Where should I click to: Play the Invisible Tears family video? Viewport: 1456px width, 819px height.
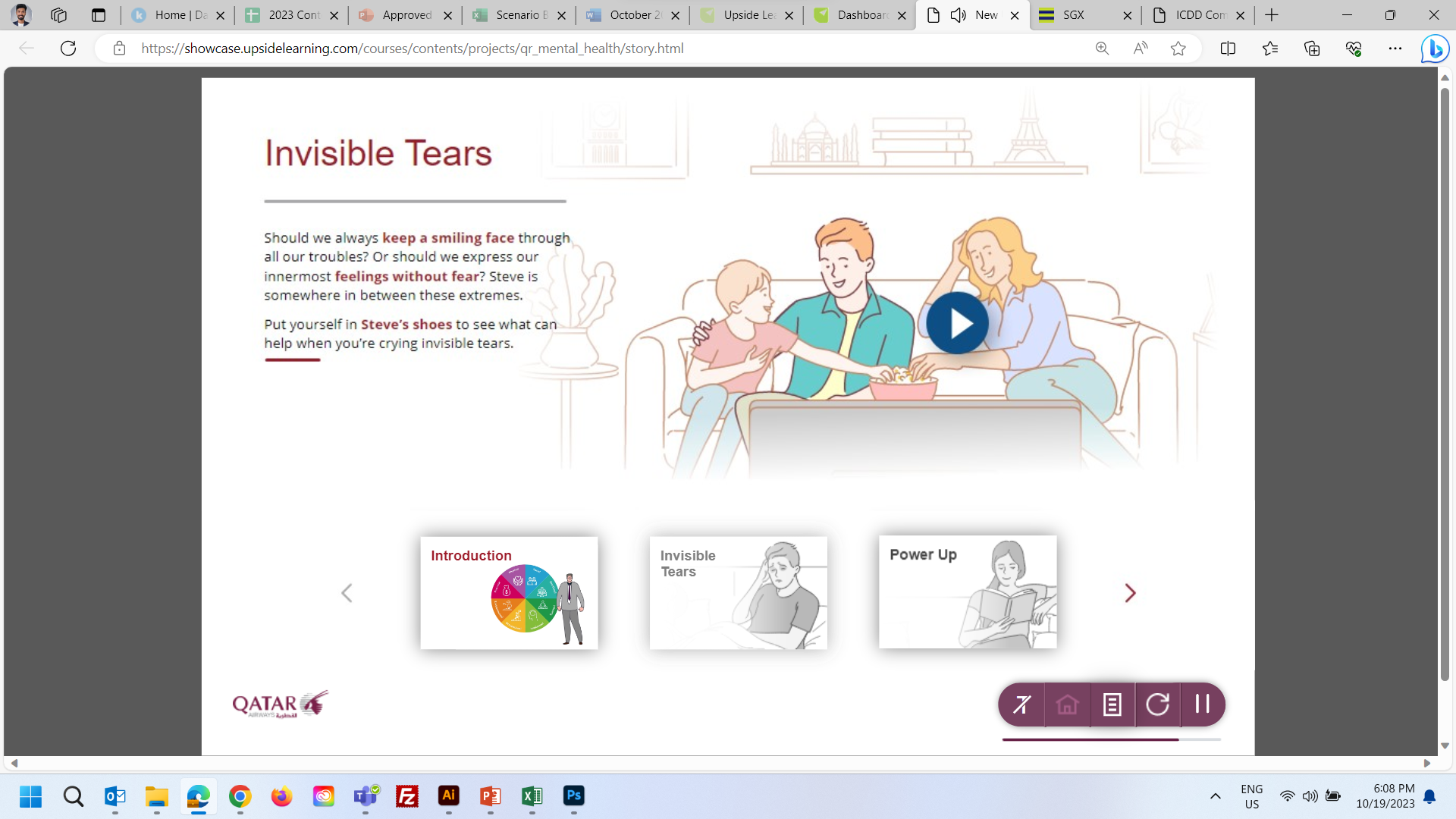(957, 322)
